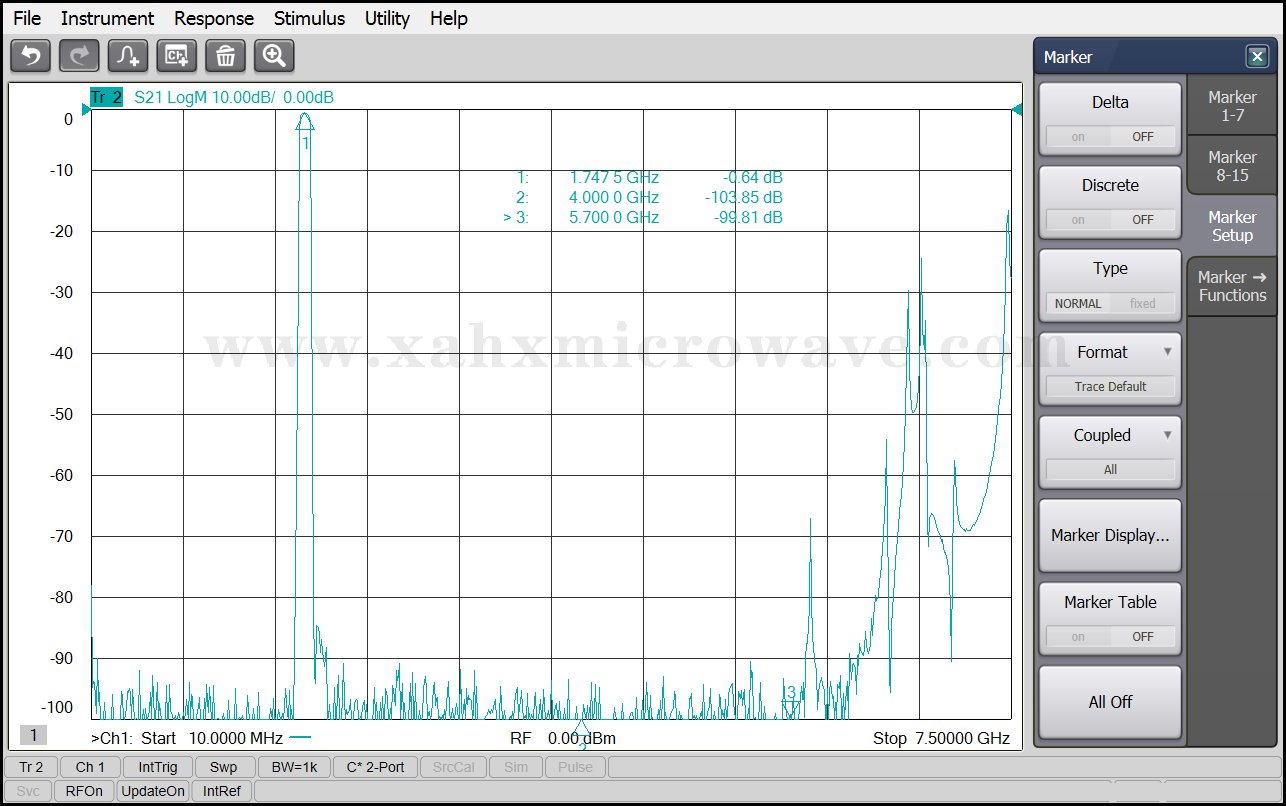Click the BW=1k status button
1286x806 pixels.
coord(293,767)
